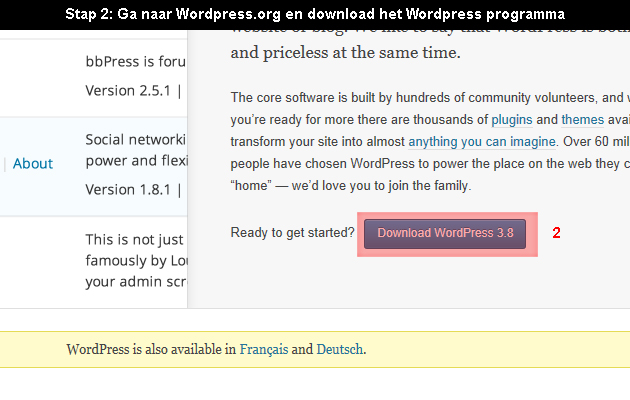The width and height of the screenshot is (630, 400).
Task: Click the Social networking description text
Action: (x=135, y=150)
